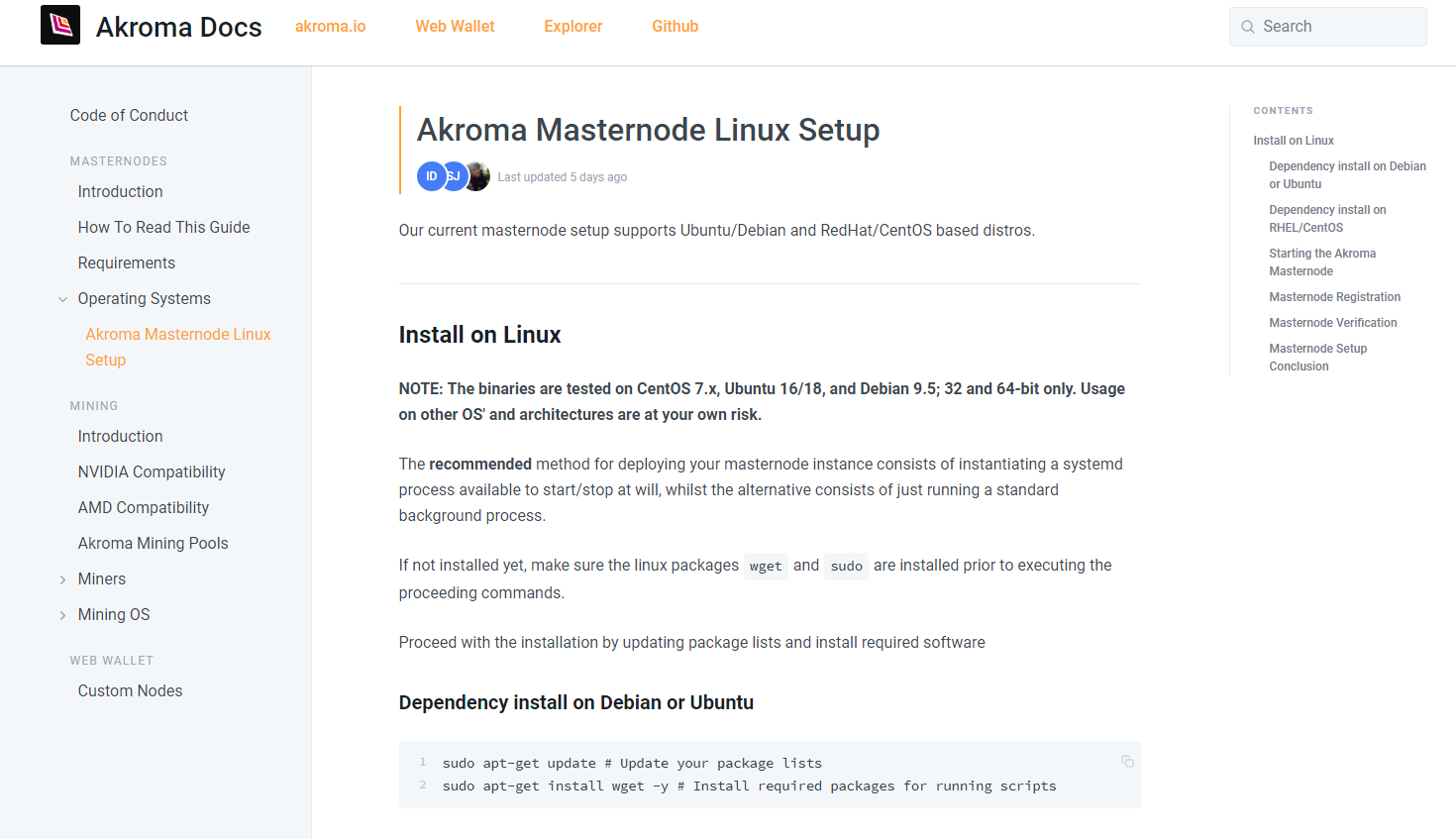Image resolution: width=1456 pixels, height=839 pixels.
Task: Open the Explorer nav link
Action: pos(572,27)
